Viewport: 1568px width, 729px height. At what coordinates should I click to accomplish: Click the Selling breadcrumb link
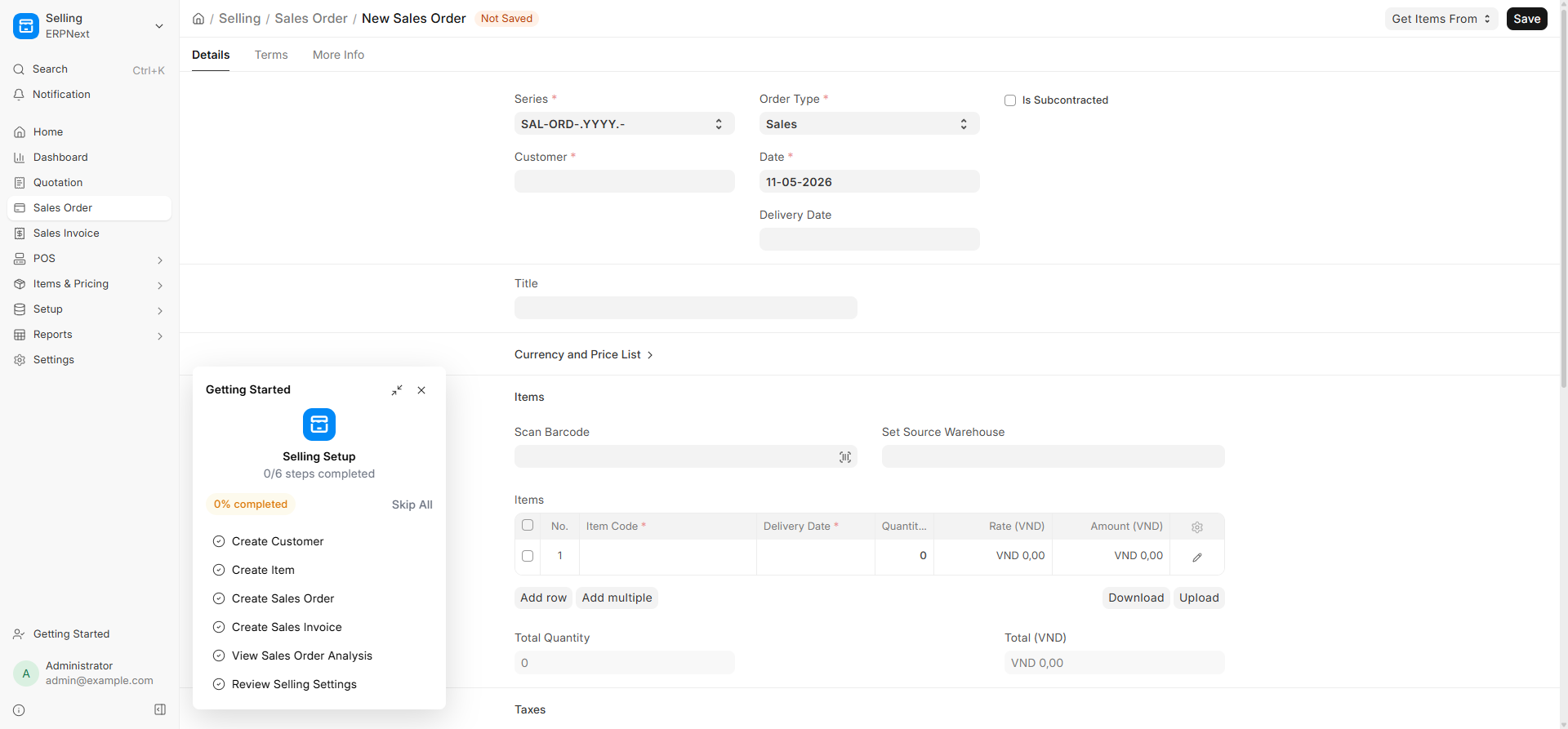[x=239, y=19]
